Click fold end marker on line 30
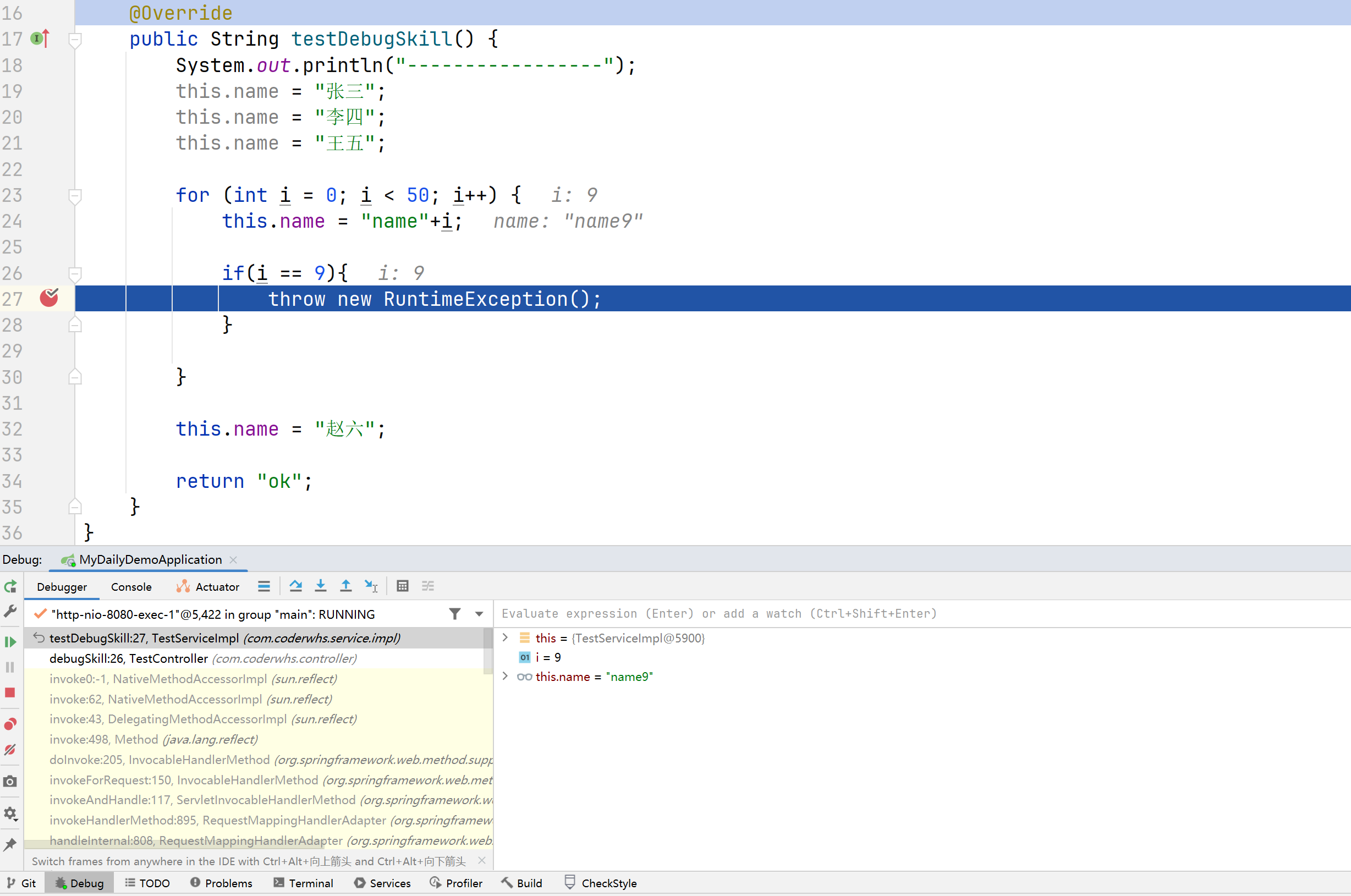 (75, 377)
